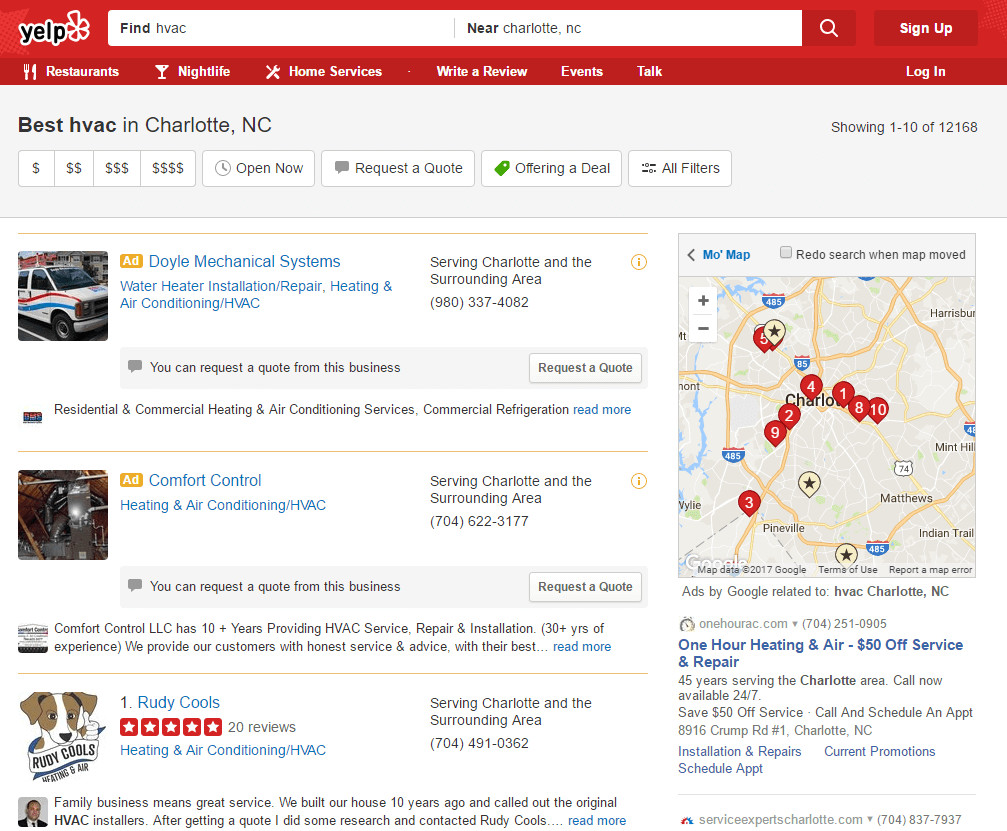Viewport: 1007px width, 831px height.
Task: Click the reviewer avatar under Rudy Cools
Action: 33,812
